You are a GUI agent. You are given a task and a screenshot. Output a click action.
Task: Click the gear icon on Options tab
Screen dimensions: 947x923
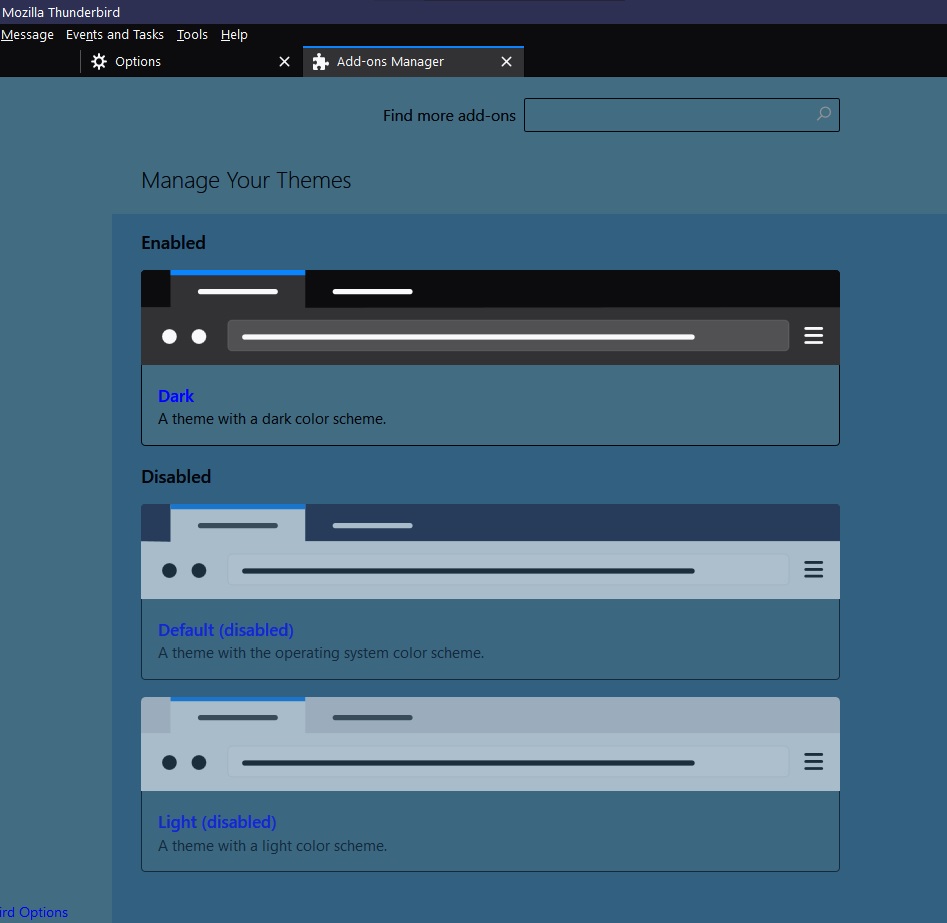[x=99, y=62]
